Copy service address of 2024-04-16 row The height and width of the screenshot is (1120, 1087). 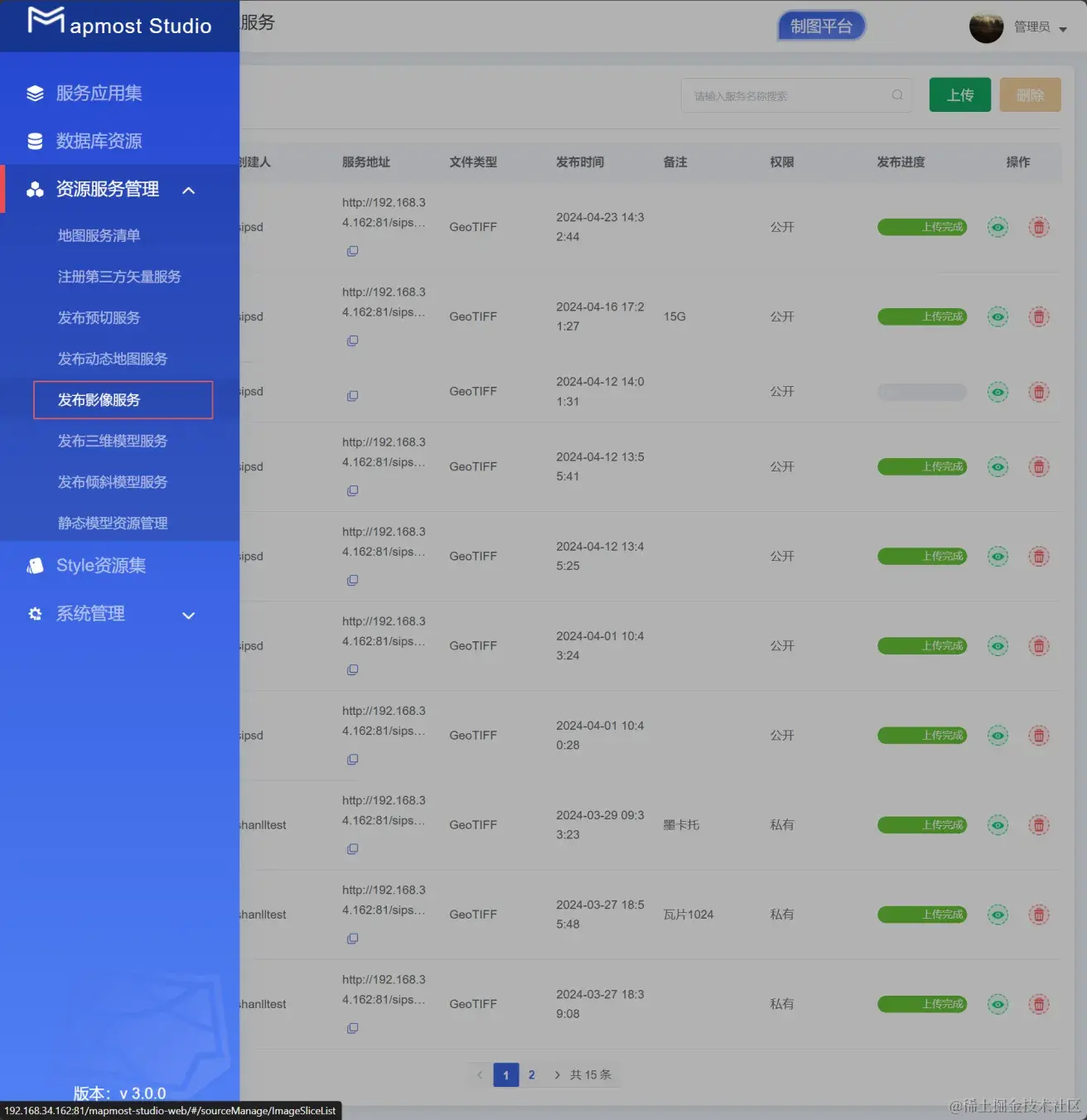point(352,340)
